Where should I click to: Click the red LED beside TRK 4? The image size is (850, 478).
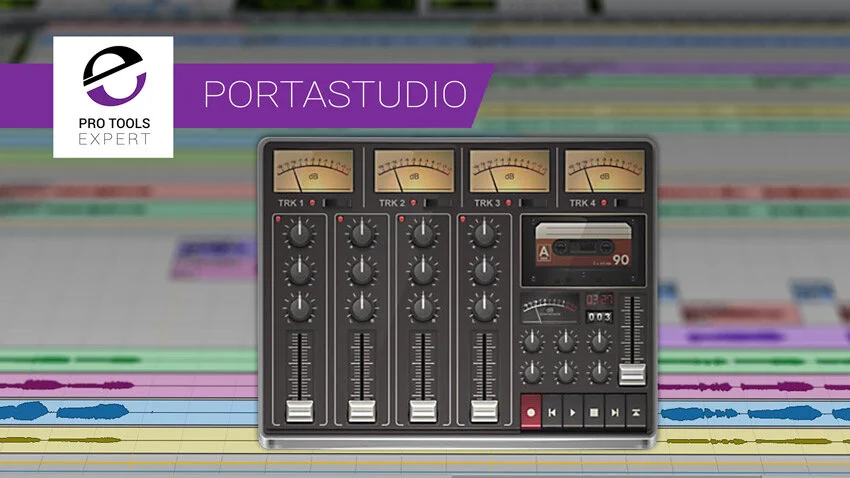pyautogui.click(x=604, y=203)
